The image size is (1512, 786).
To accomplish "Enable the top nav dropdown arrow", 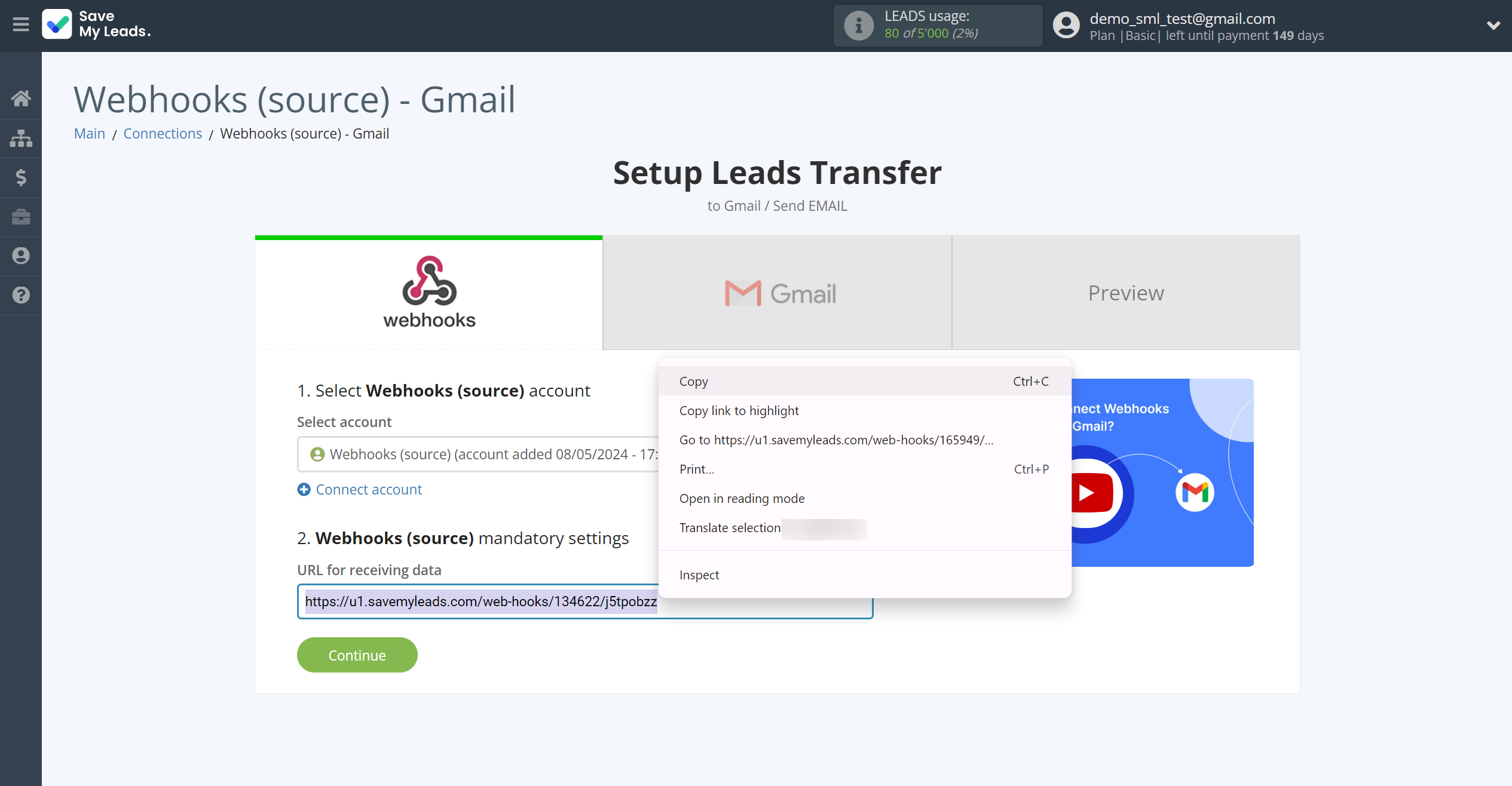I will [1494, 25].
